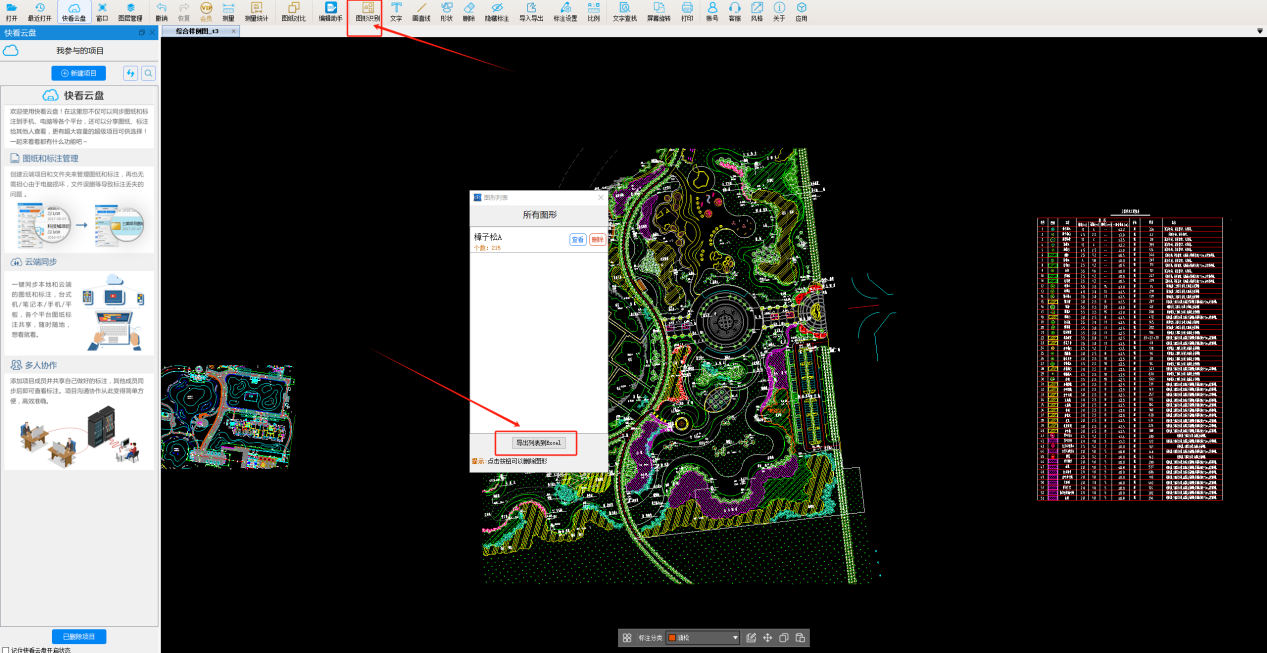Open 风格 style settings
1267x653 pixels.
click(x=757, y=11)
